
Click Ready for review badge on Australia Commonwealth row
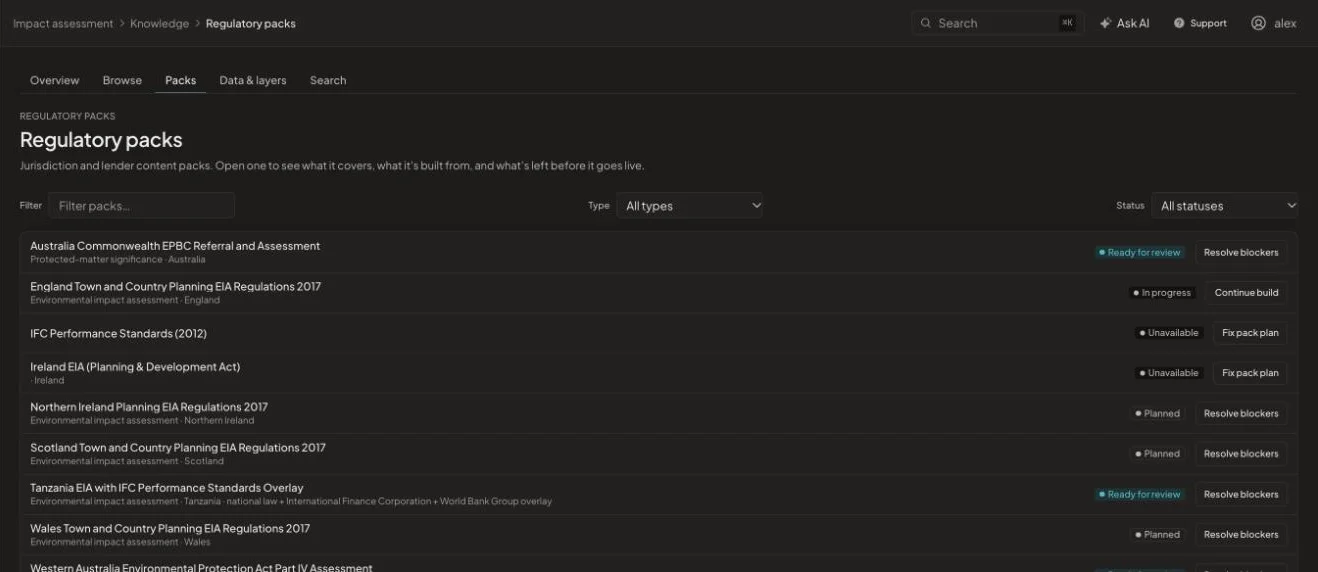pyautogui.click(x=1139, y=253)
